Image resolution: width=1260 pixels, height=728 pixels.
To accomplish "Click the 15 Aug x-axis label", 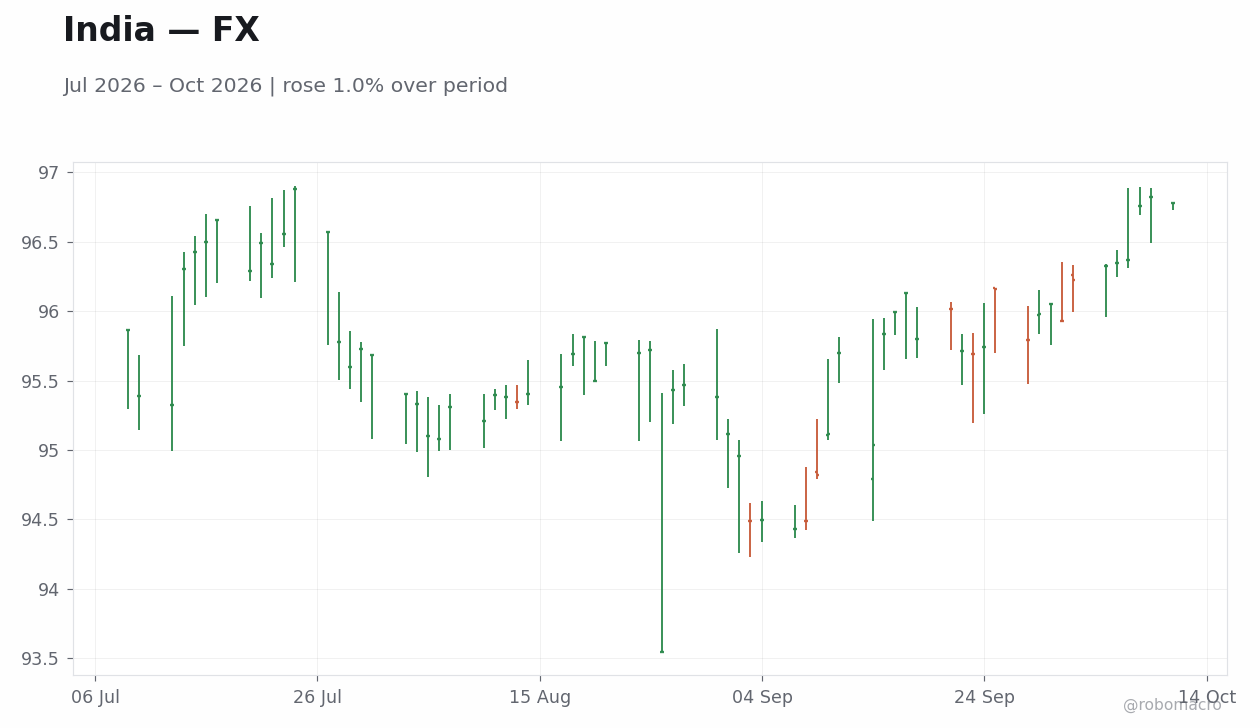I will coord(540,698).
